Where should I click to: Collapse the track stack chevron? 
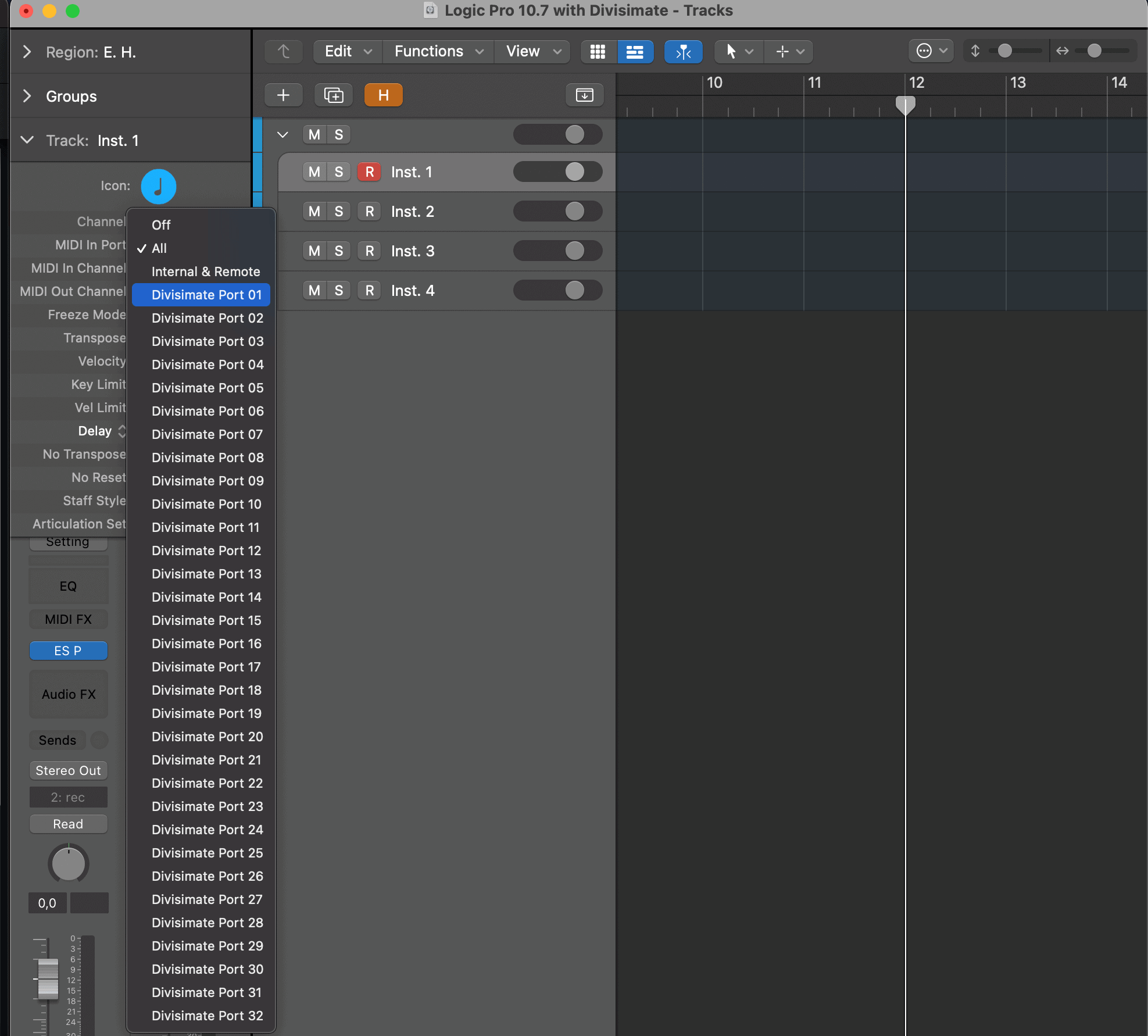282,135
